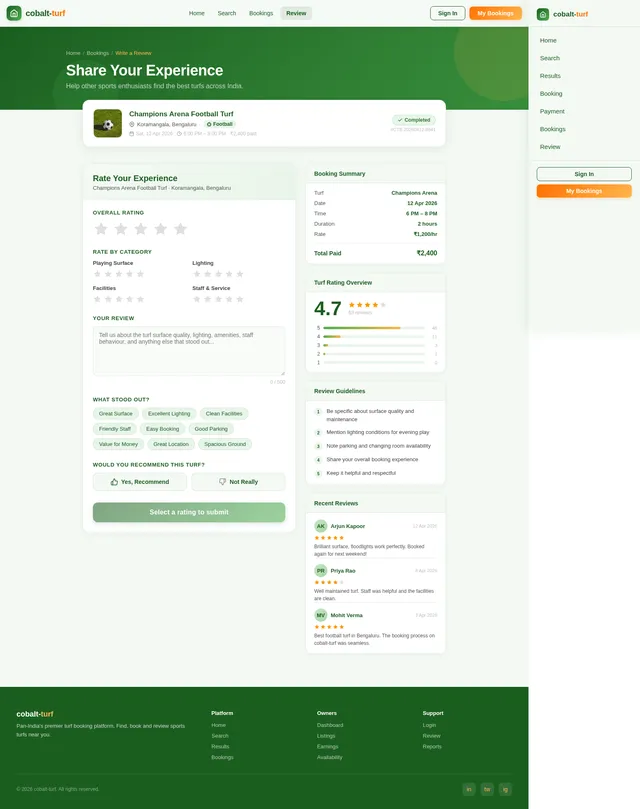Click the 'in' social icon in footer
640x809 pixels.
(469, 789)
